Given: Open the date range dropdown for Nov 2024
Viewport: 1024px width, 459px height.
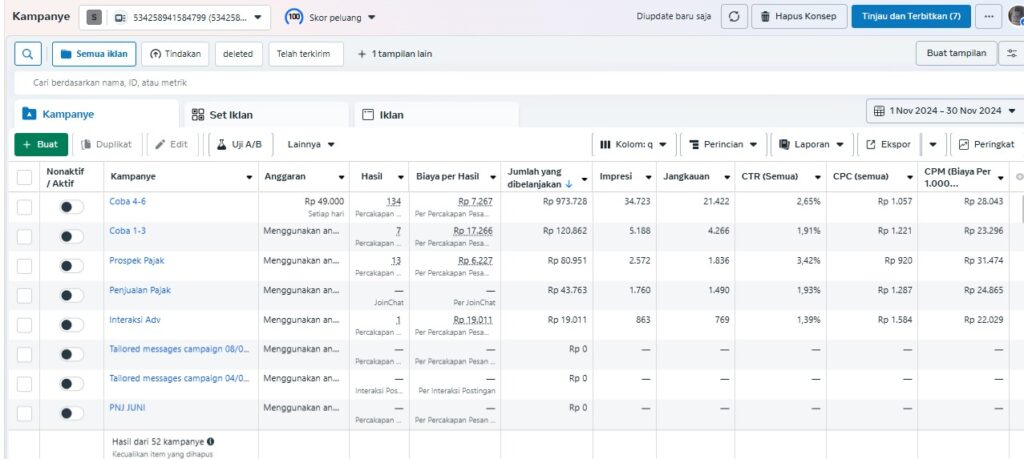Looking at the screenshot, I should click(x=944, y=110).
